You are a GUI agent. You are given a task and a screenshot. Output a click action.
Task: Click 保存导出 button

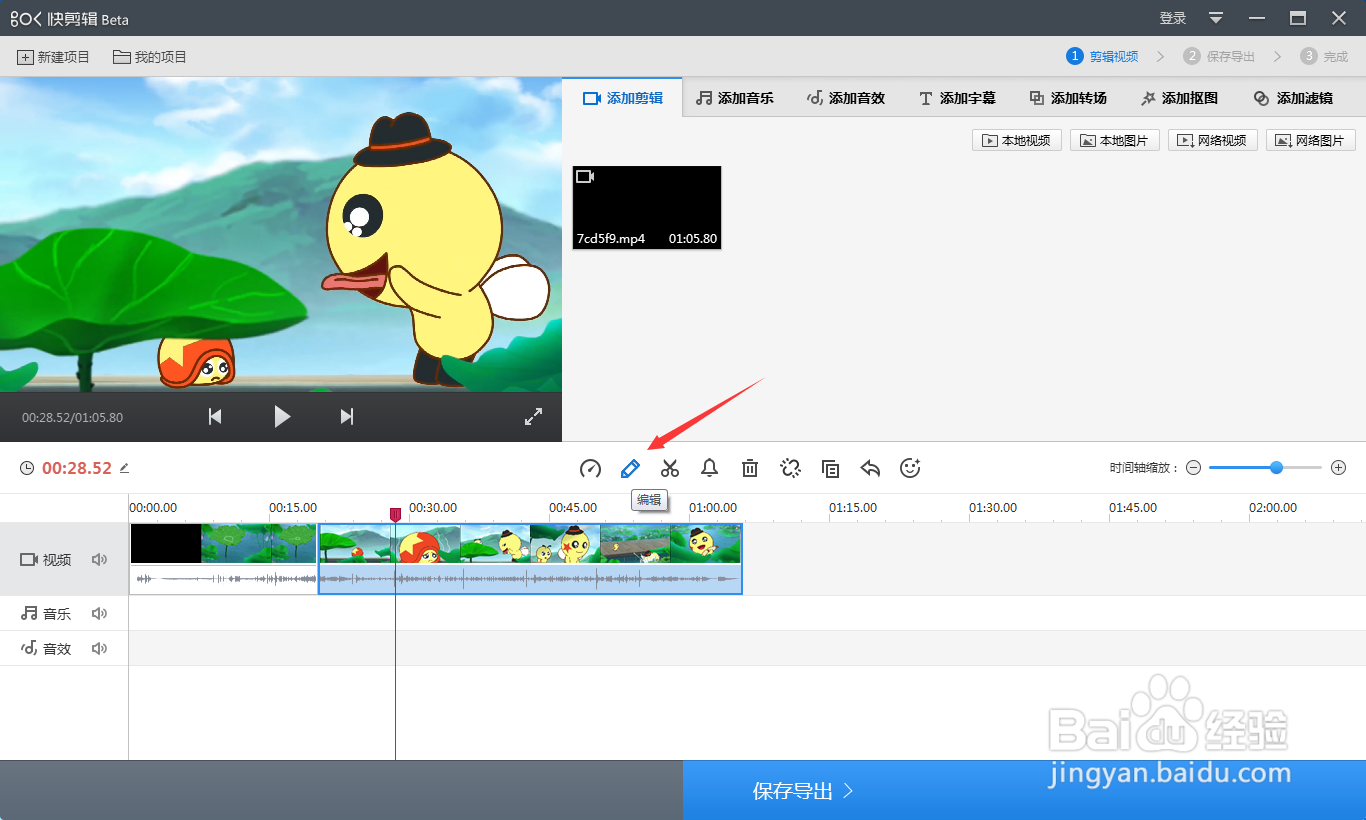[x=1024, y=791]
